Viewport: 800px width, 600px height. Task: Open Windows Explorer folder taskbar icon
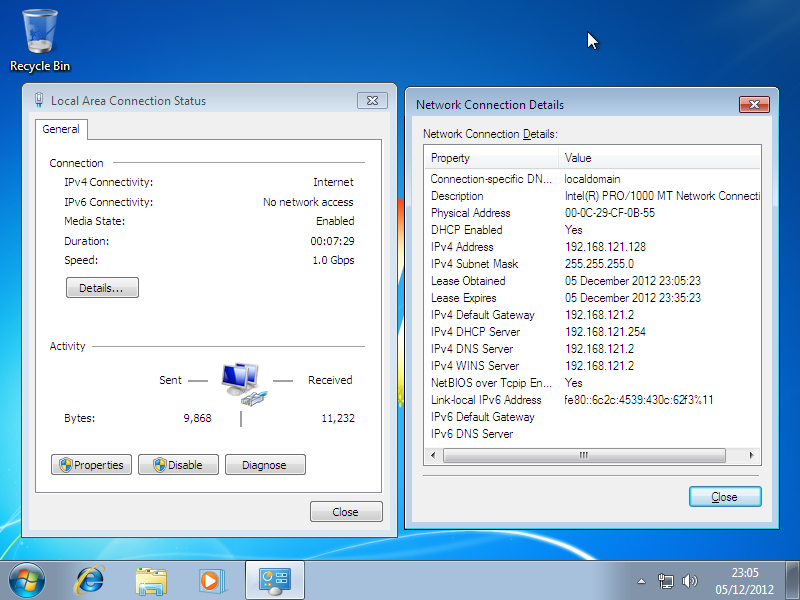151,579
